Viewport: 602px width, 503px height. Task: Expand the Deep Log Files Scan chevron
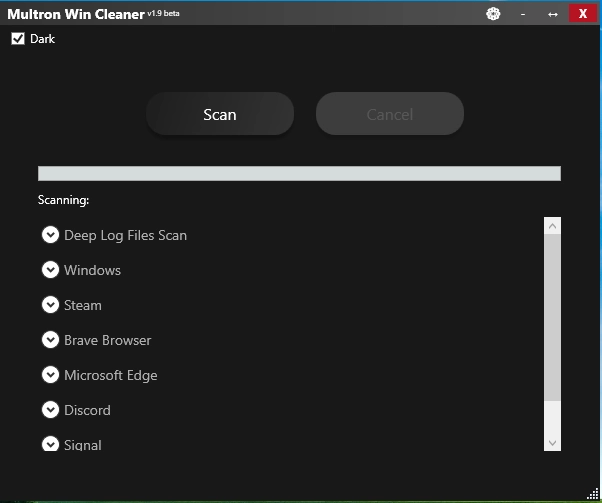[50, 235]
